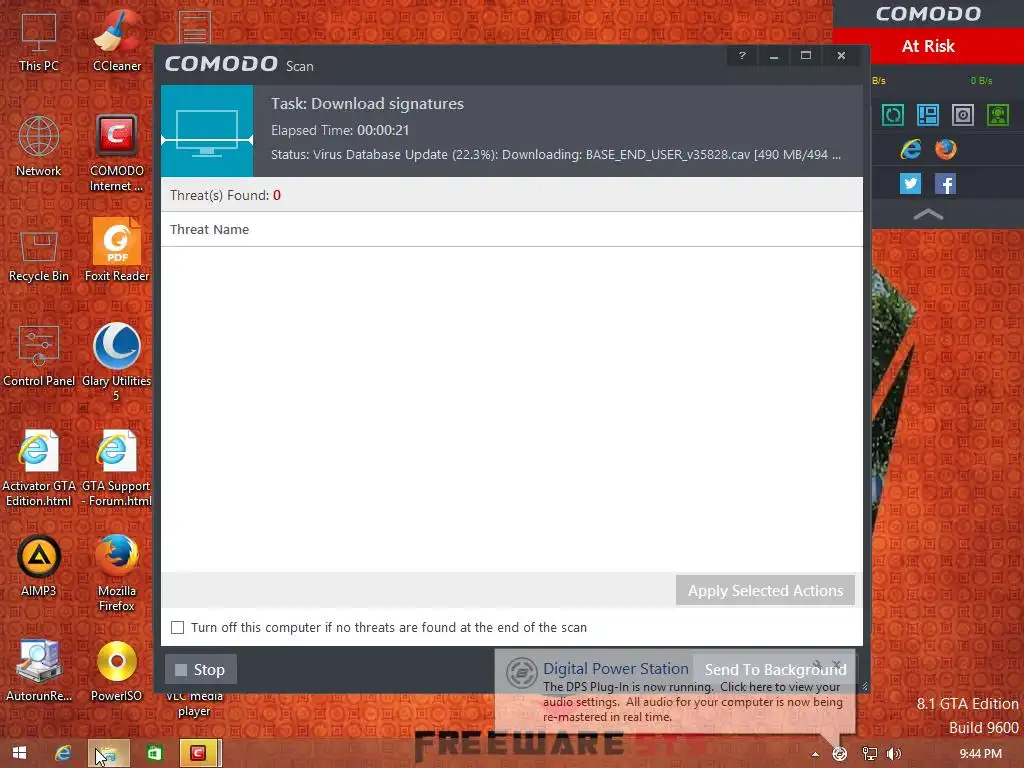Image resolution: width=1024 pixels, height=768 pixels.
Task: Click the Task: Download signatures heading
Action: 367,104
